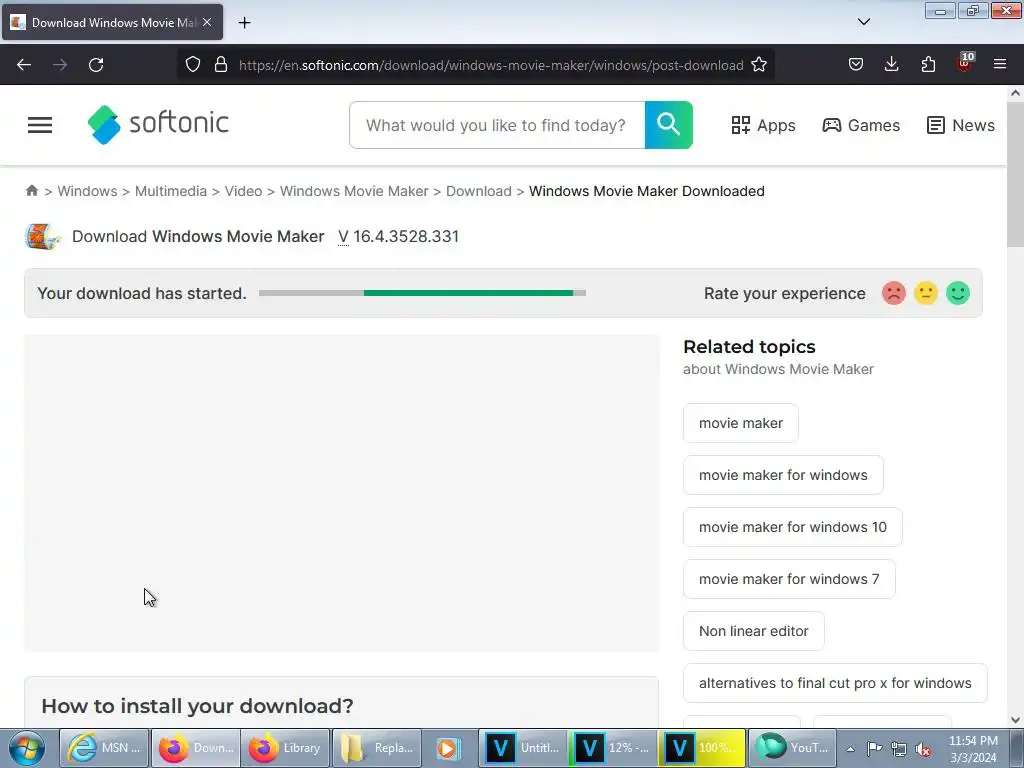The width and height of the screenshot is (1024, 768).
Task: Select the 'movie maker for windows 7' topic
Action: pos(789,579)
